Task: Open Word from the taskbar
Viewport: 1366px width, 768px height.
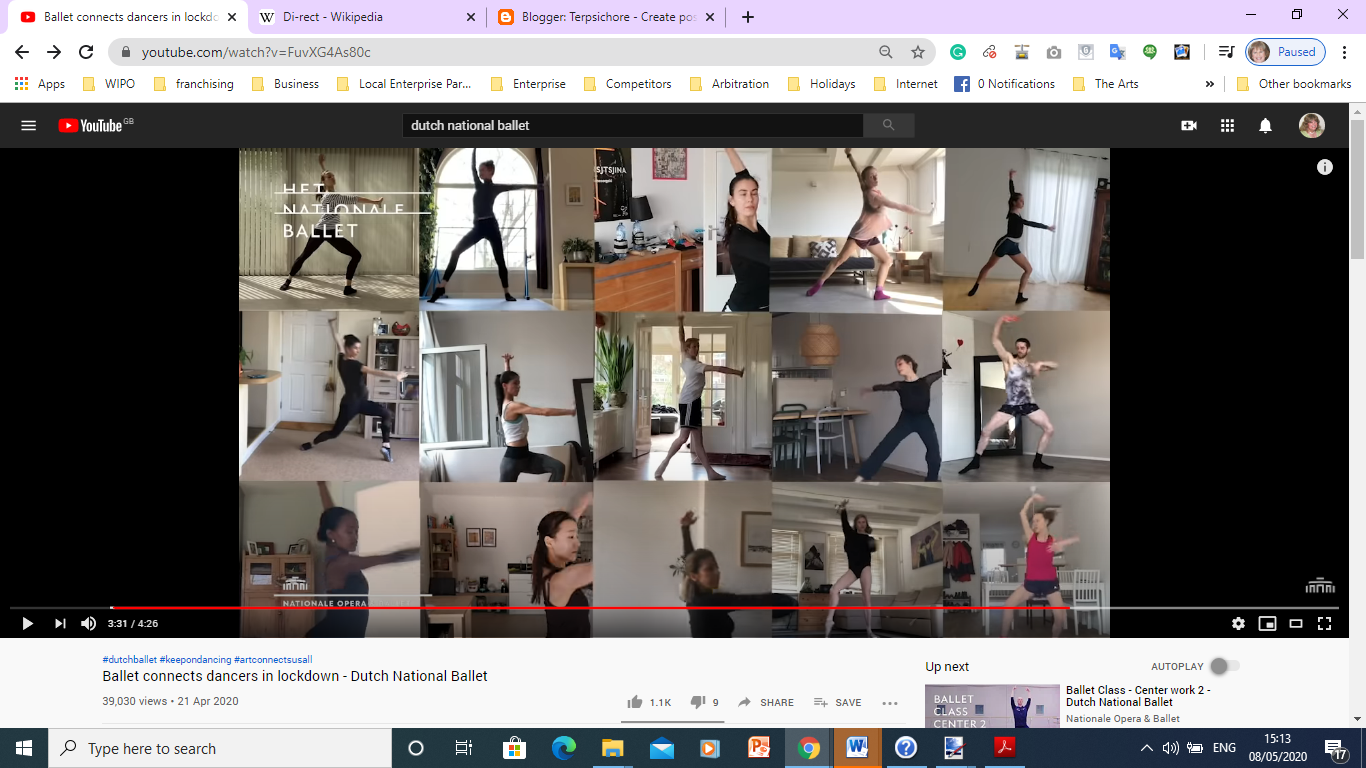Action: [x=857, y=748]
